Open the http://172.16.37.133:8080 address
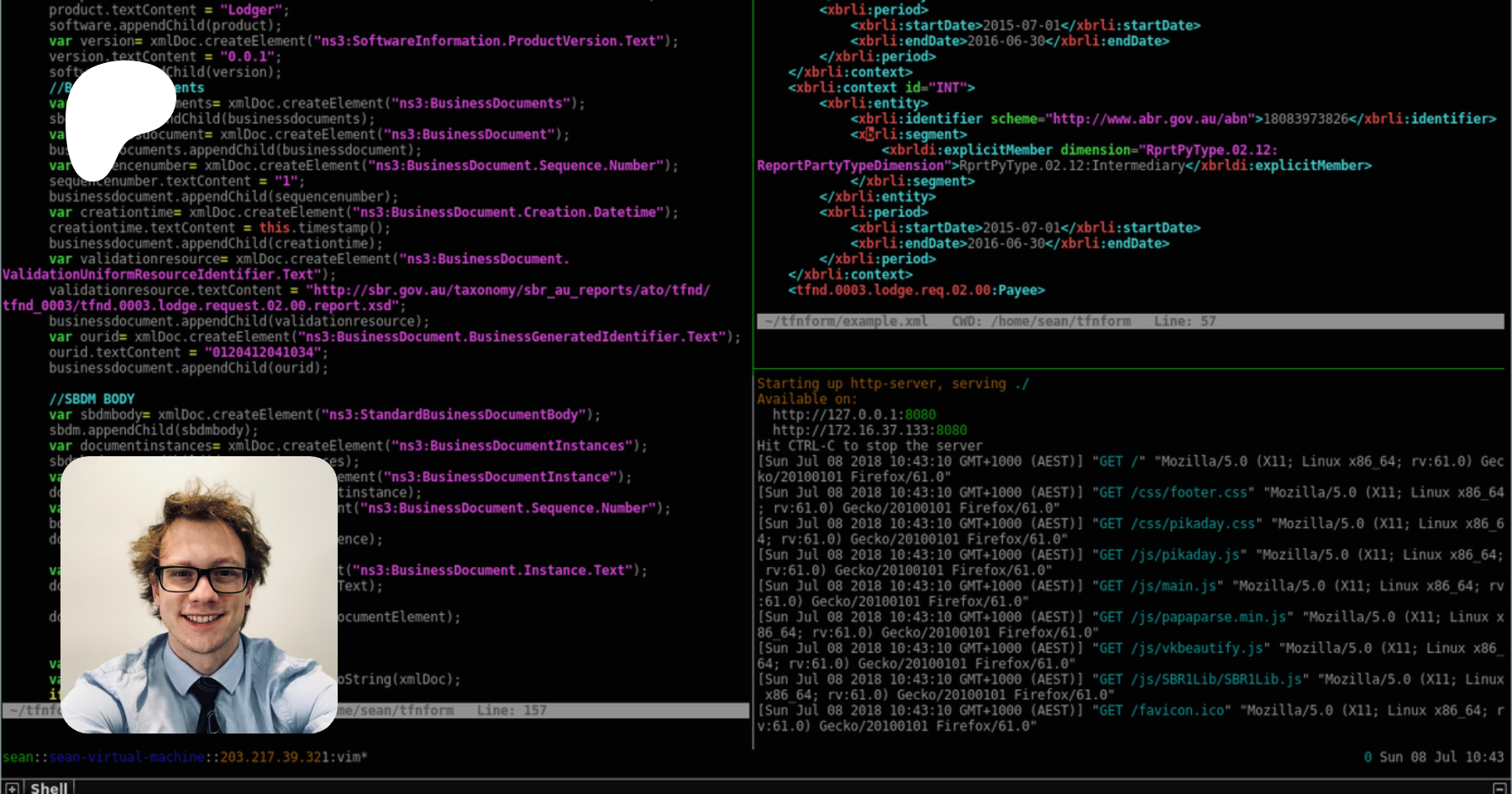This screenshot has height=794, width=1512. pyautogui.click(x=869, y=430)
